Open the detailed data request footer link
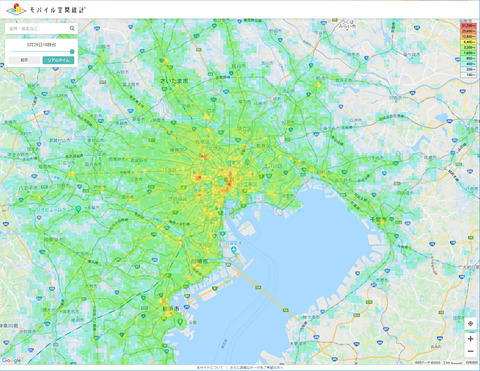480x371 pixels. coord(257,368)
